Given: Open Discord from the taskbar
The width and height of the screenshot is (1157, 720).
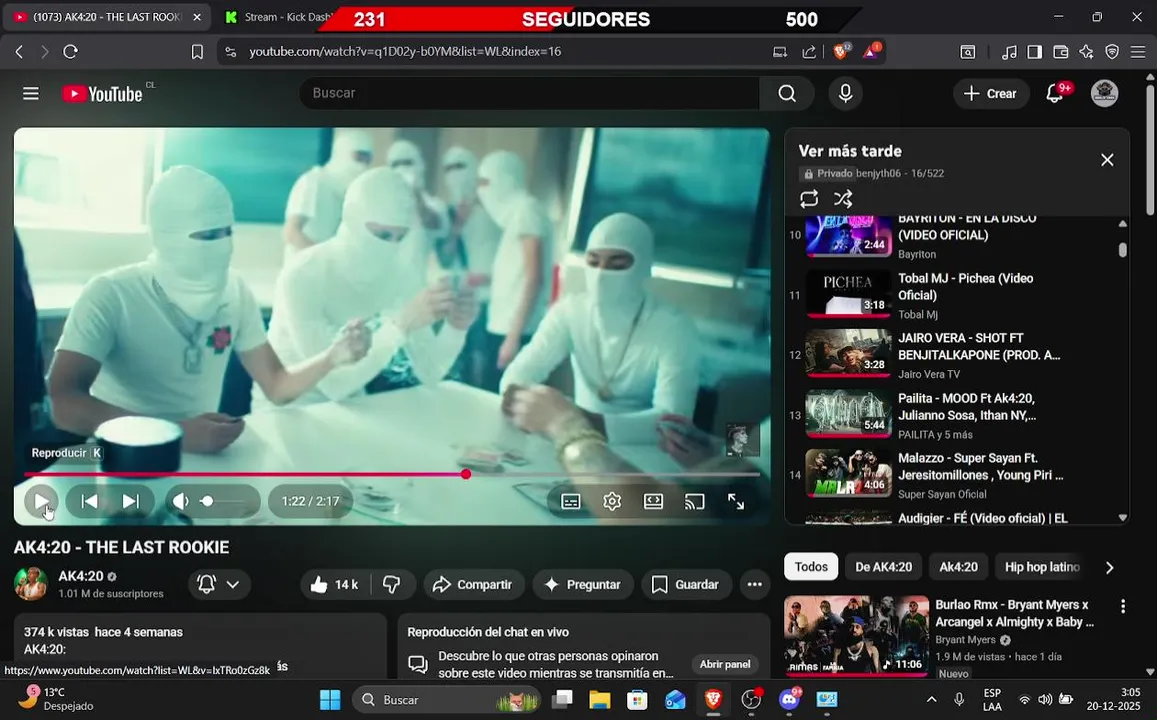Looking at the screenshot, I should pos(789,698).
